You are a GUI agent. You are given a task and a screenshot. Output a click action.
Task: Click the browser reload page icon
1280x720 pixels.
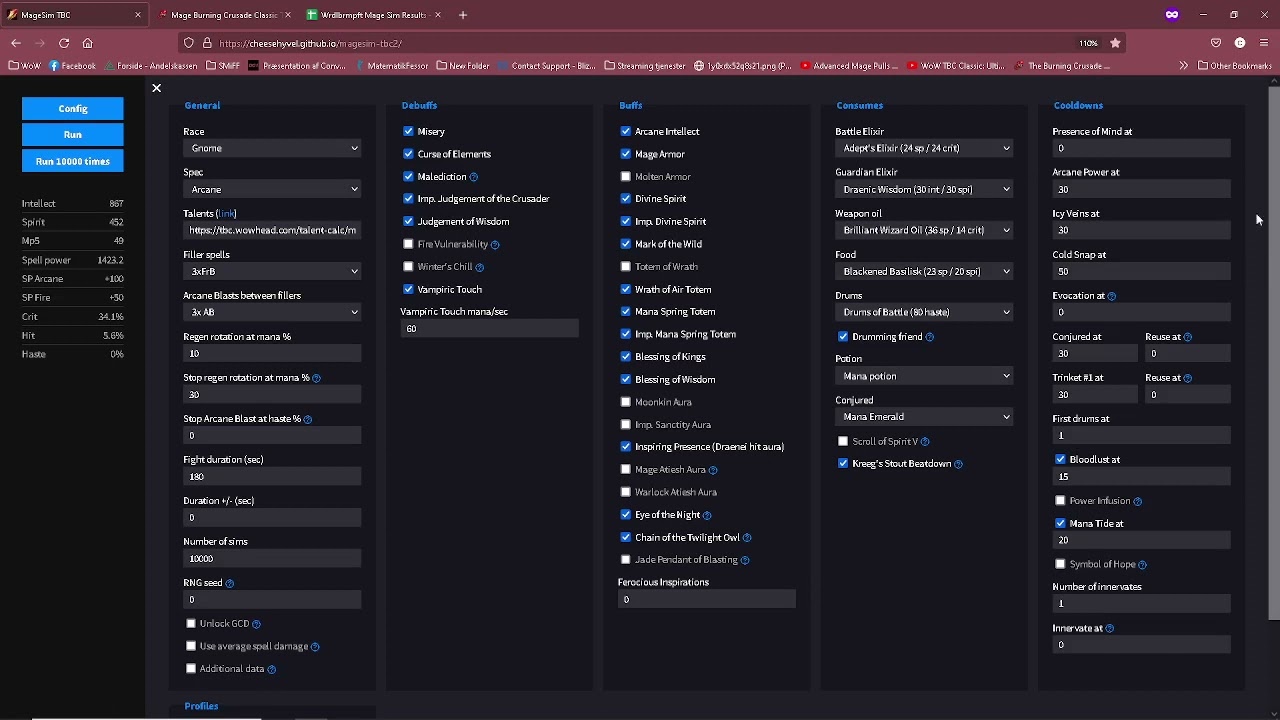click(x=64, y=43)
